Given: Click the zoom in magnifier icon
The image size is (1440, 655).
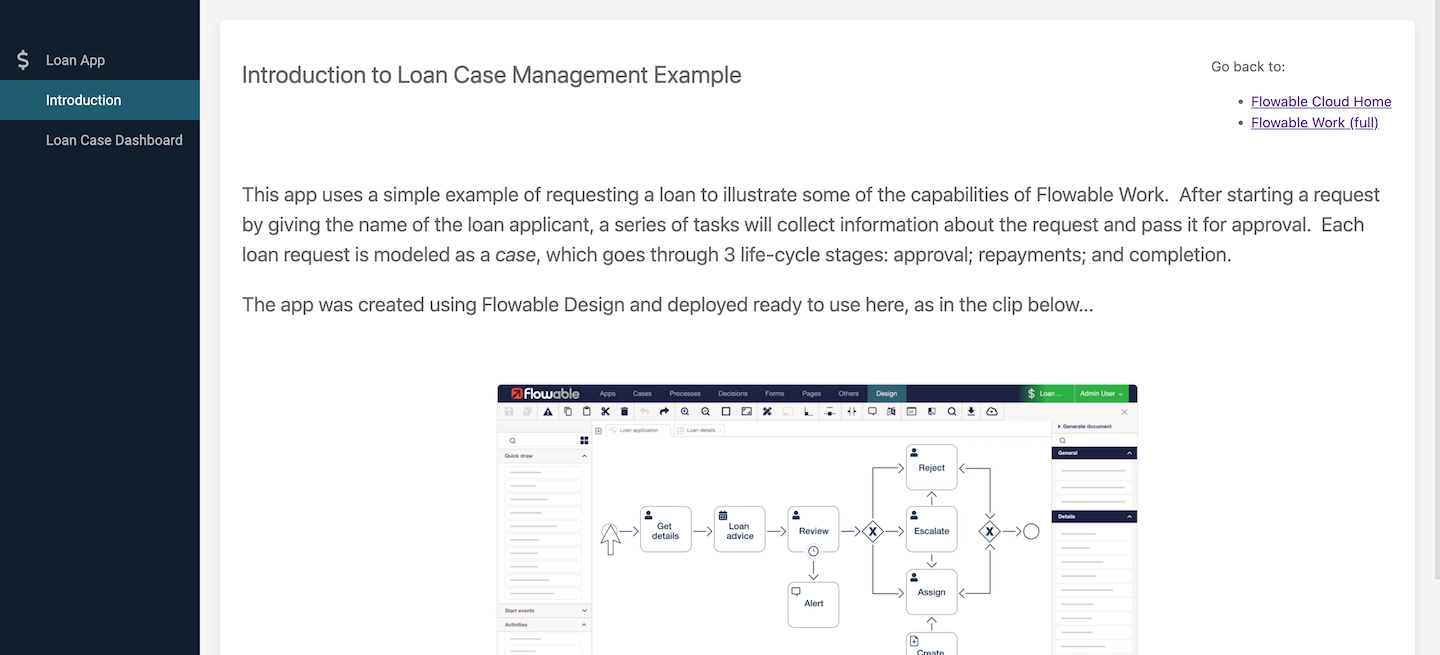Looking at the screenshot, I should click(685, 411).
